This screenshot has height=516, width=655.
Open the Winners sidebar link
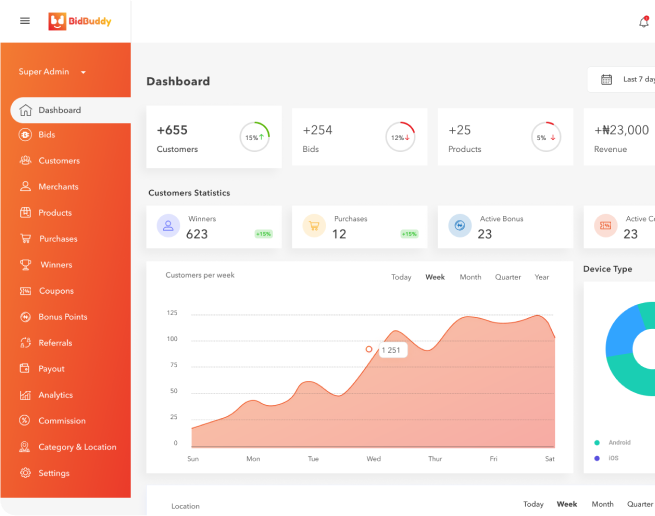(x=56, y=264)
